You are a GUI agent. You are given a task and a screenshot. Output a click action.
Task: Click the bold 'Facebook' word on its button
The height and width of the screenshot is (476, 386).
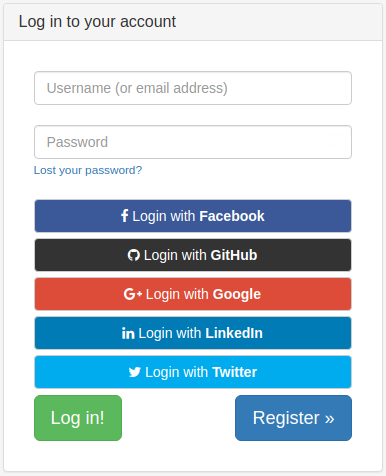click(x=232, y=216)
